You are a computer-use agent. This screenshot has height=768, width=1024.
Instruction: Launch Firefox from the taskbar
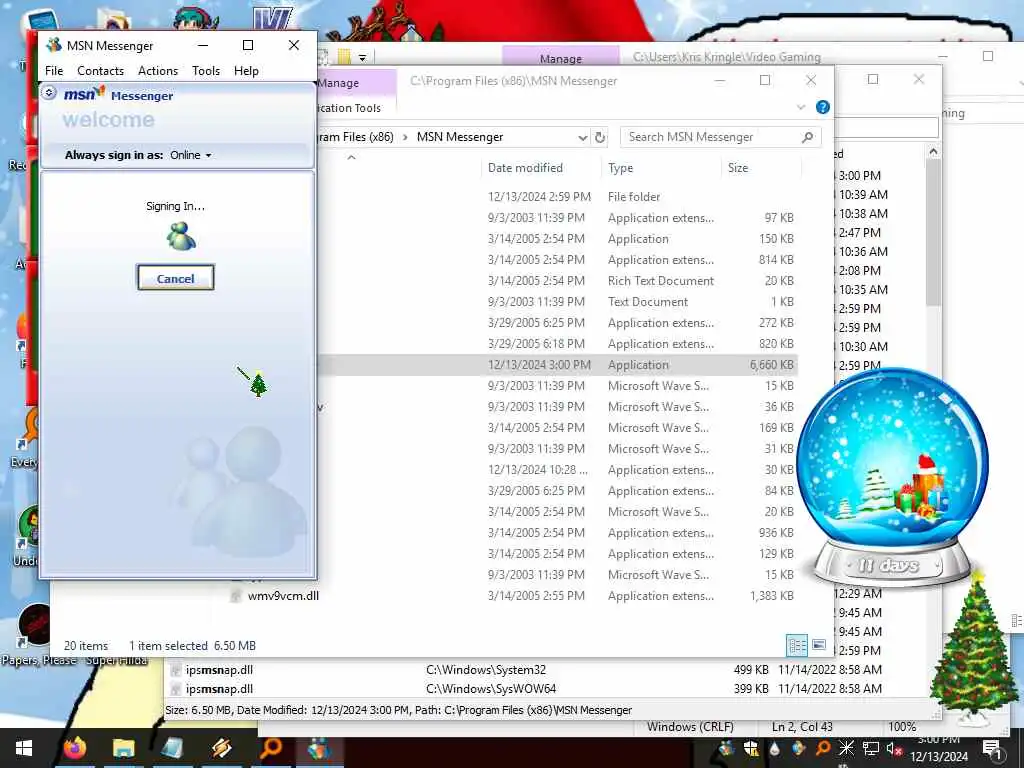tap(75, 748)
